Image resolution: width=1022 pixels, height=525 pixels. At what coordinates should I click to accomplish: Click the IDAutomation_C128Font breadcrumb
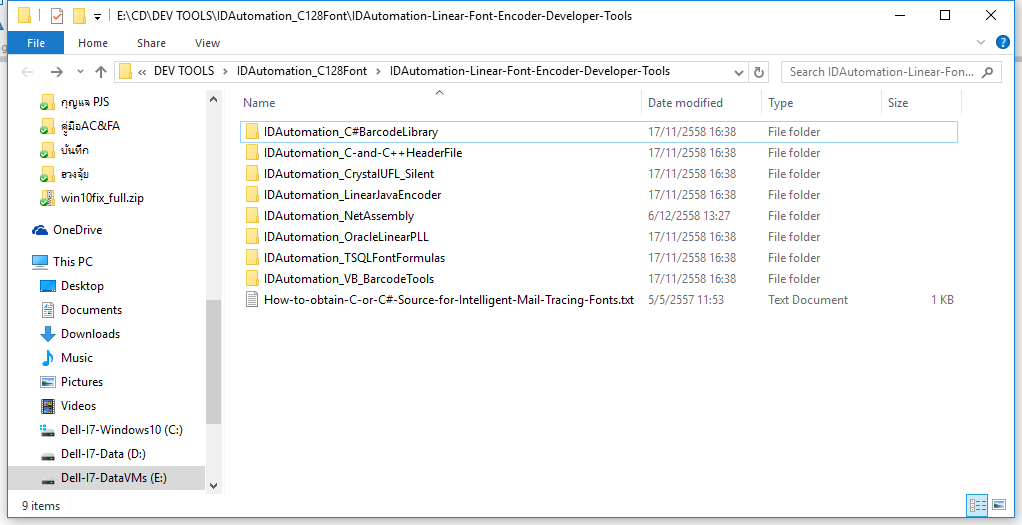[302, 71]
